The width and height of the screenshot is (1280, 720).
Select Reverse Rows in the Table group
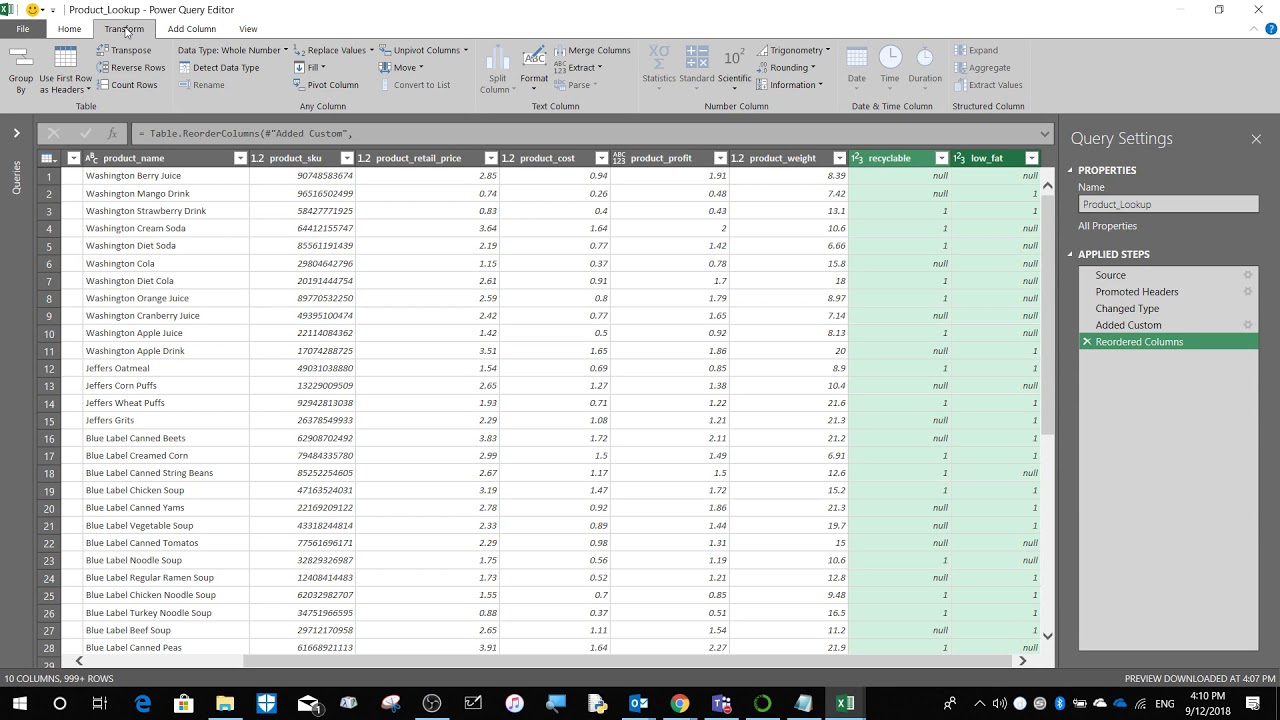point(131,68)
